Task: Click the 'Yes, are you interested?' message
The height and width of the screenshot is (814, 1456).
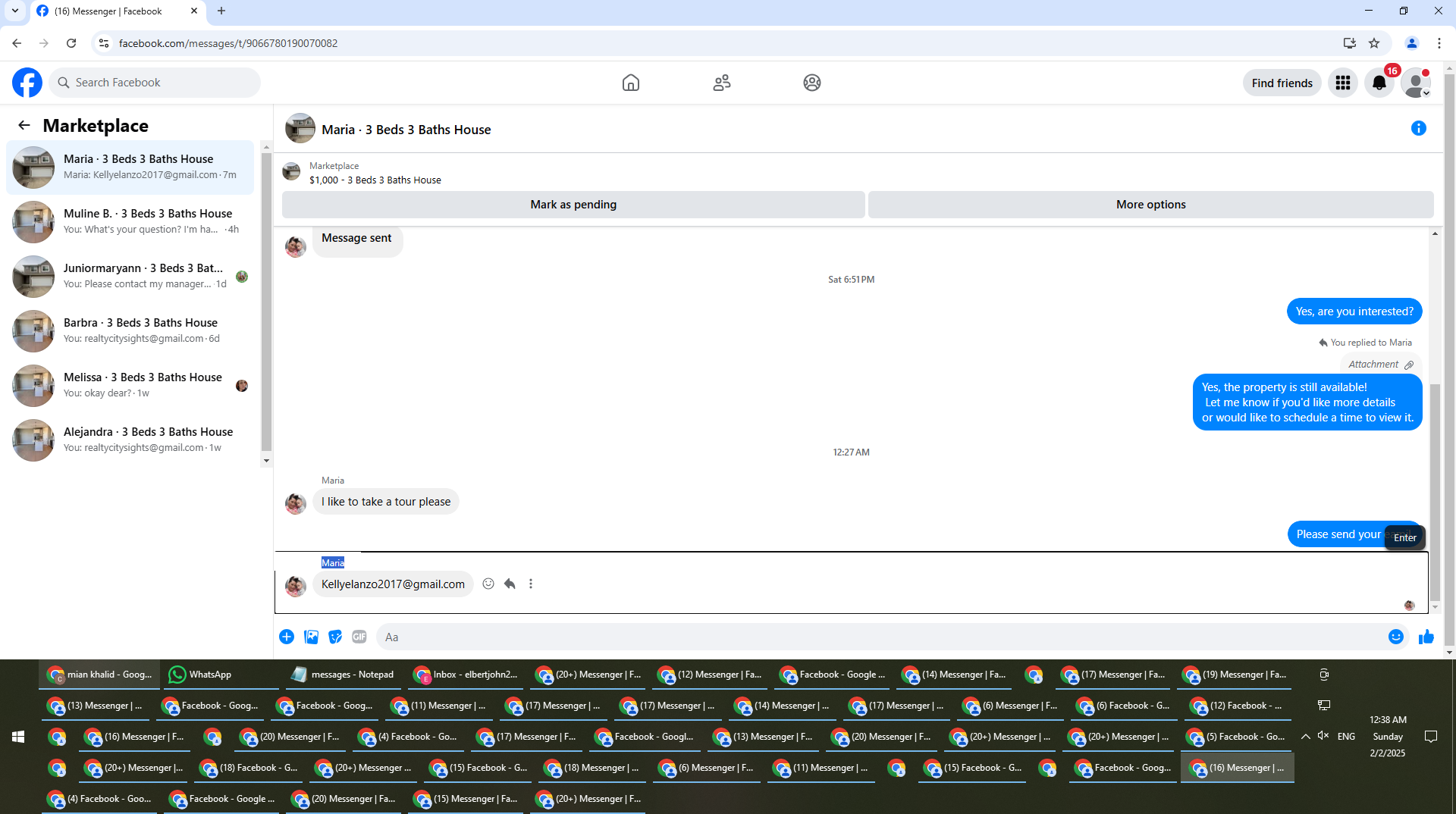Action: coord(1354,312)
